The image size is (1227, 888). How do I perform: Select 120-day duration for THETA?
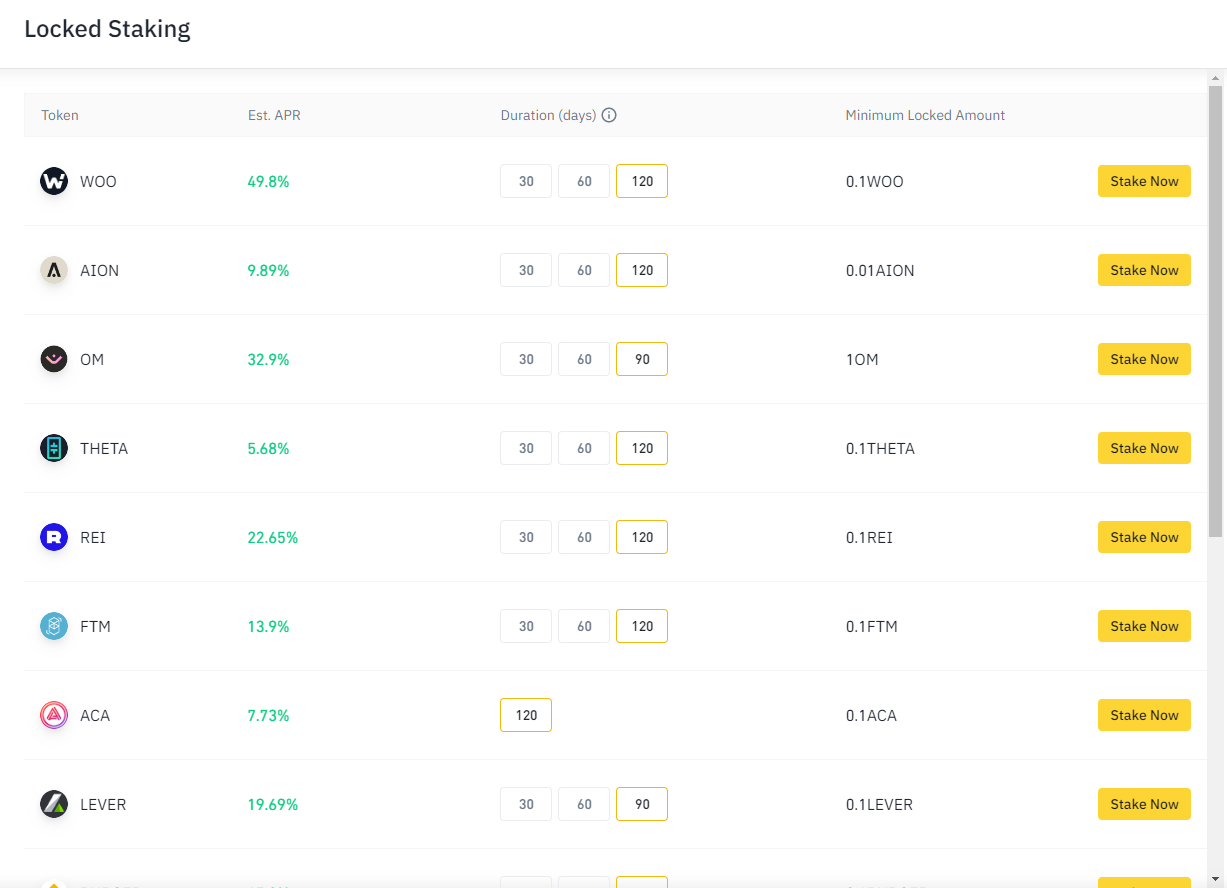click(x=642, y=448)
